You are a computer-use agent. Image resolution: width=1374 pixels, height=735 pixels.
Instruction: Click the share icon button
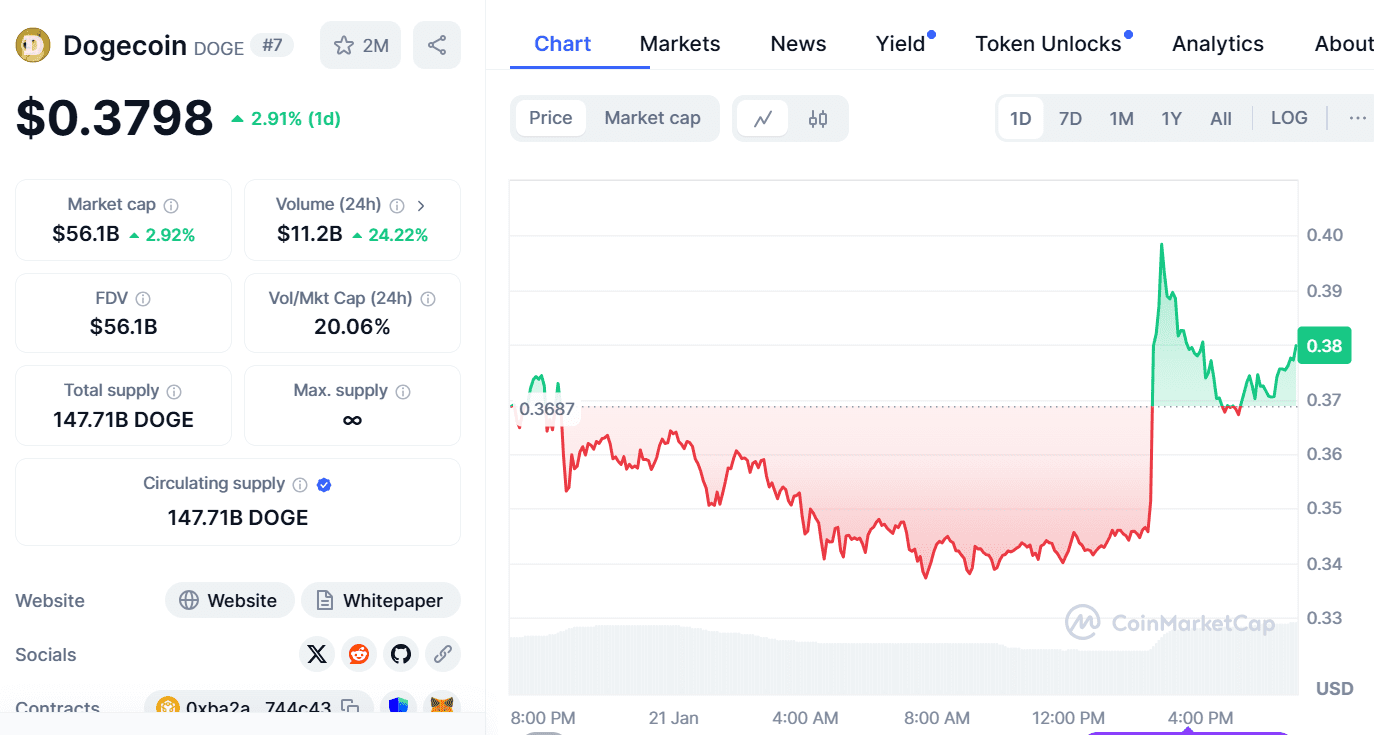click(436, 45)
